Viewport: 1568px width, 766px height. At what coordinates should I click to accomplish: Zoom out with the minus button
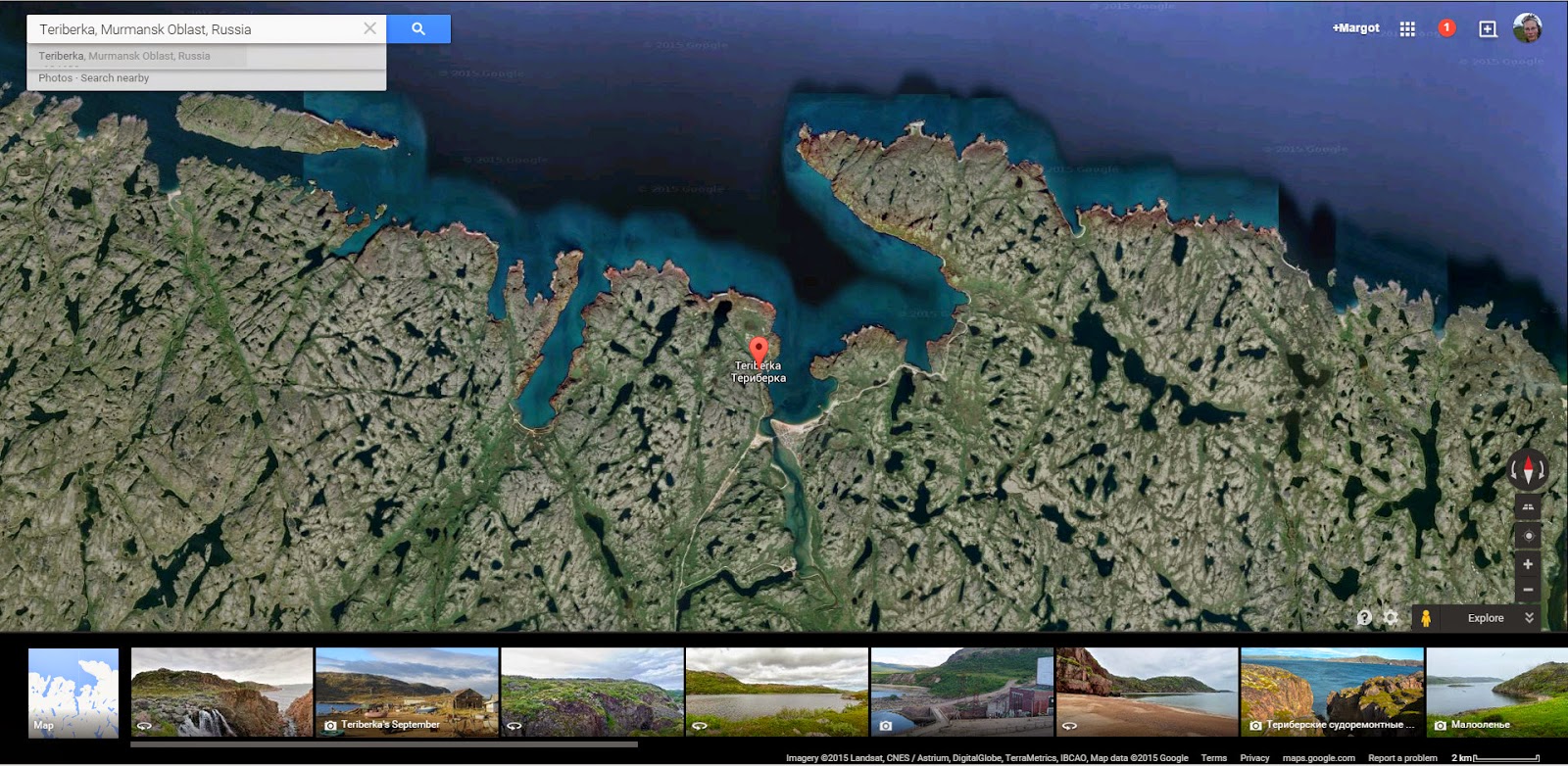(x=1528, y=590)
